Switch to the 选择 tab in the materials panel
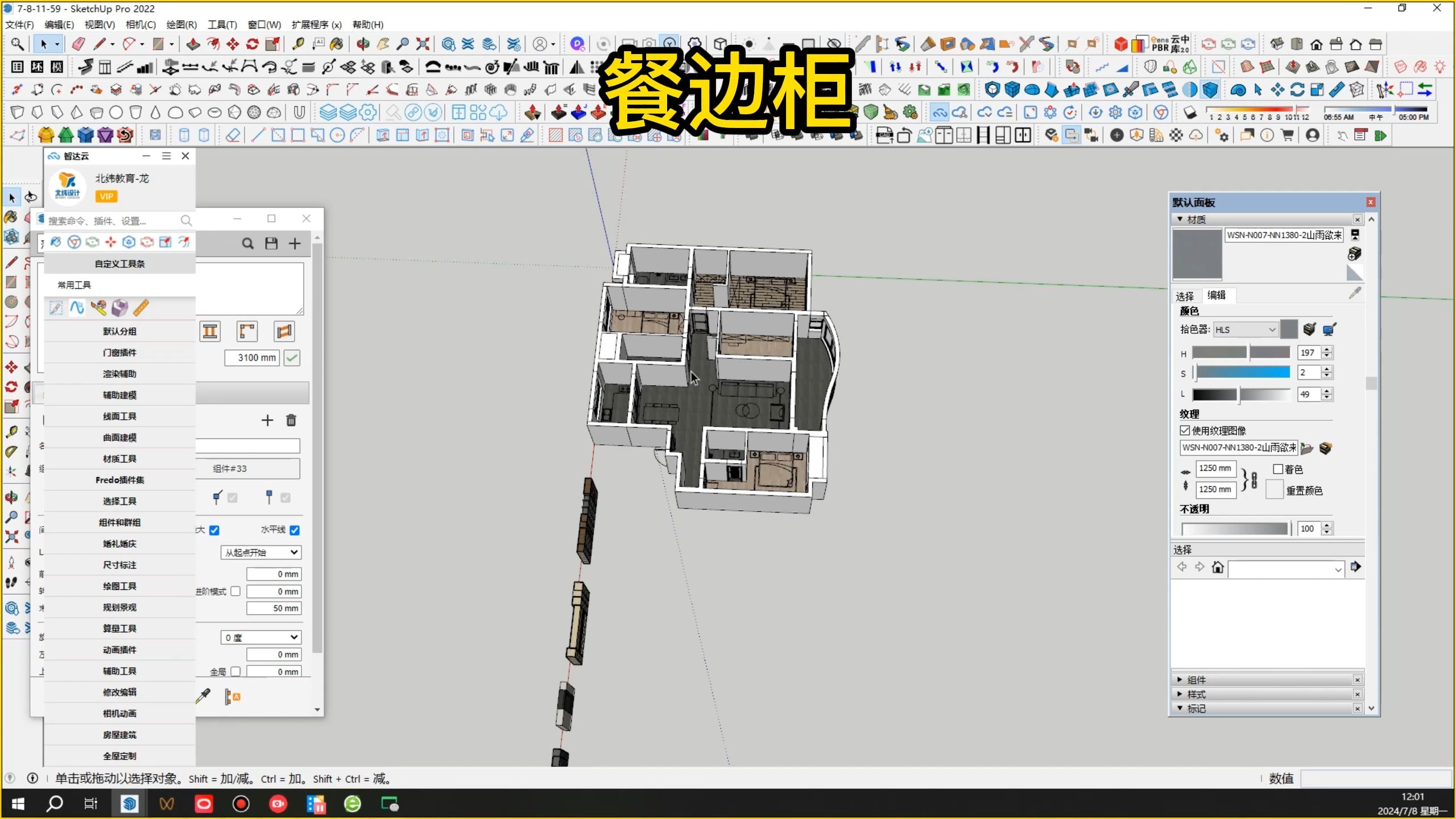The height and width of the screenshot is (819, 1456). point(1184,295)
